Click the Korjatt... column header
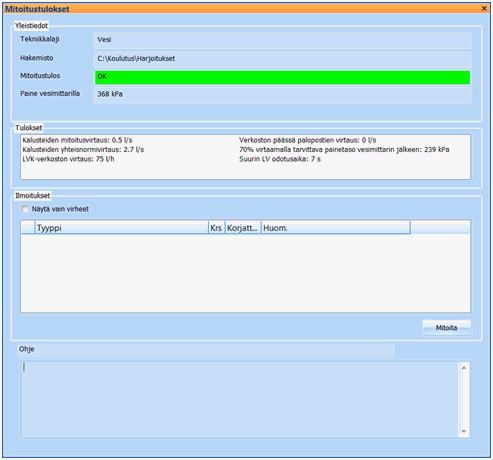The height and width of the screenshot is (460, 493). [x=243, y=228]
